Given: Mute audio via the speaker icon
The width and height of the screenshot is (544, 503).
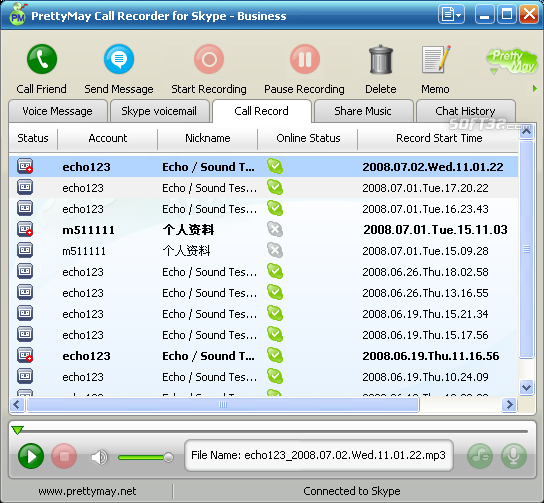Looking at the screenshot, I should 99,457.
